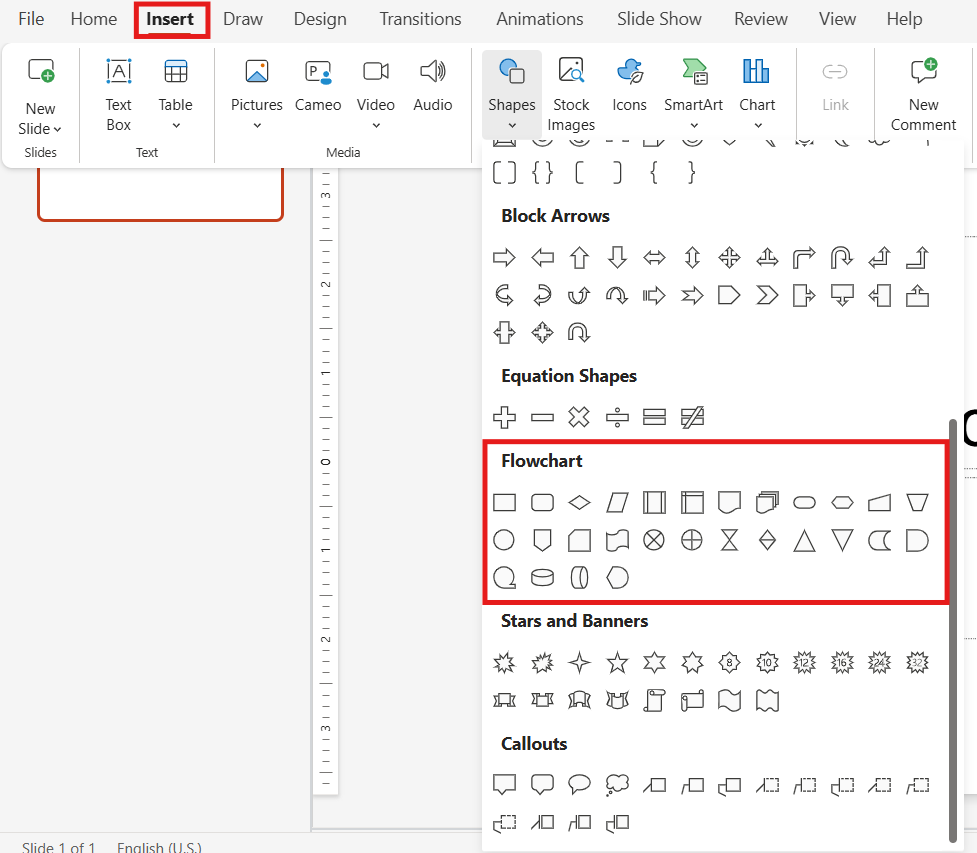977x853 pixels.
Task: Select the 32-point star shape
Action: (x=917, y=662)
